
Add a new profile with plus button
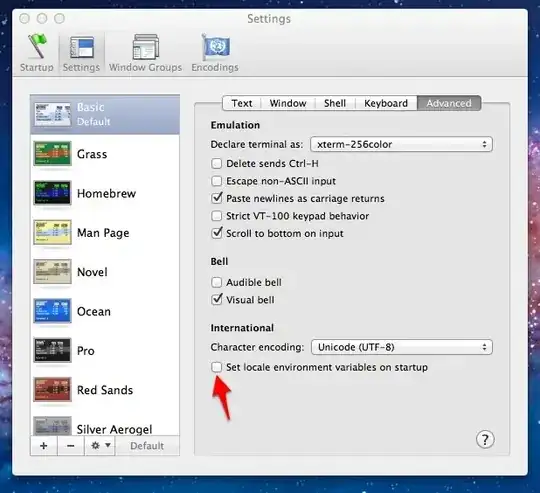click(x=44, y=446)
